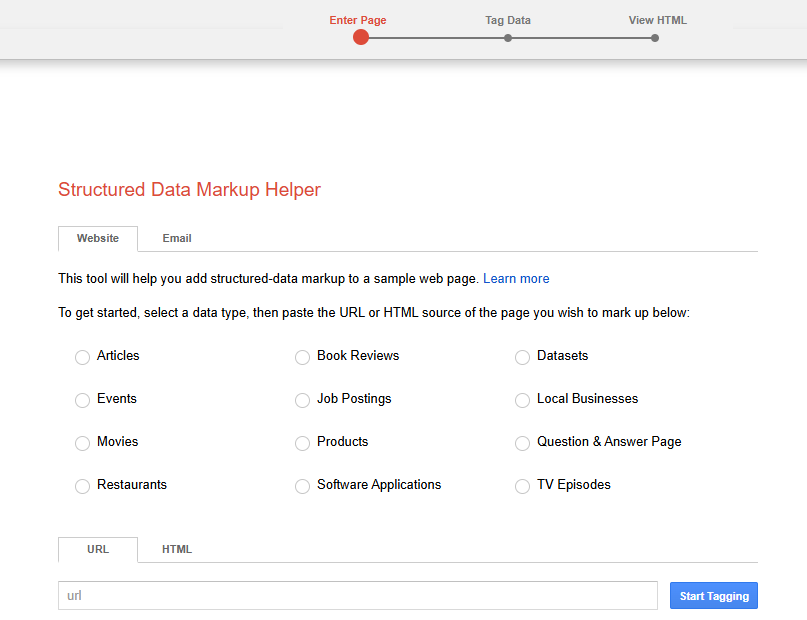Screen dimensions: 807x620
Task: Choose the TV Episodes option
Action: click(522, 486)
